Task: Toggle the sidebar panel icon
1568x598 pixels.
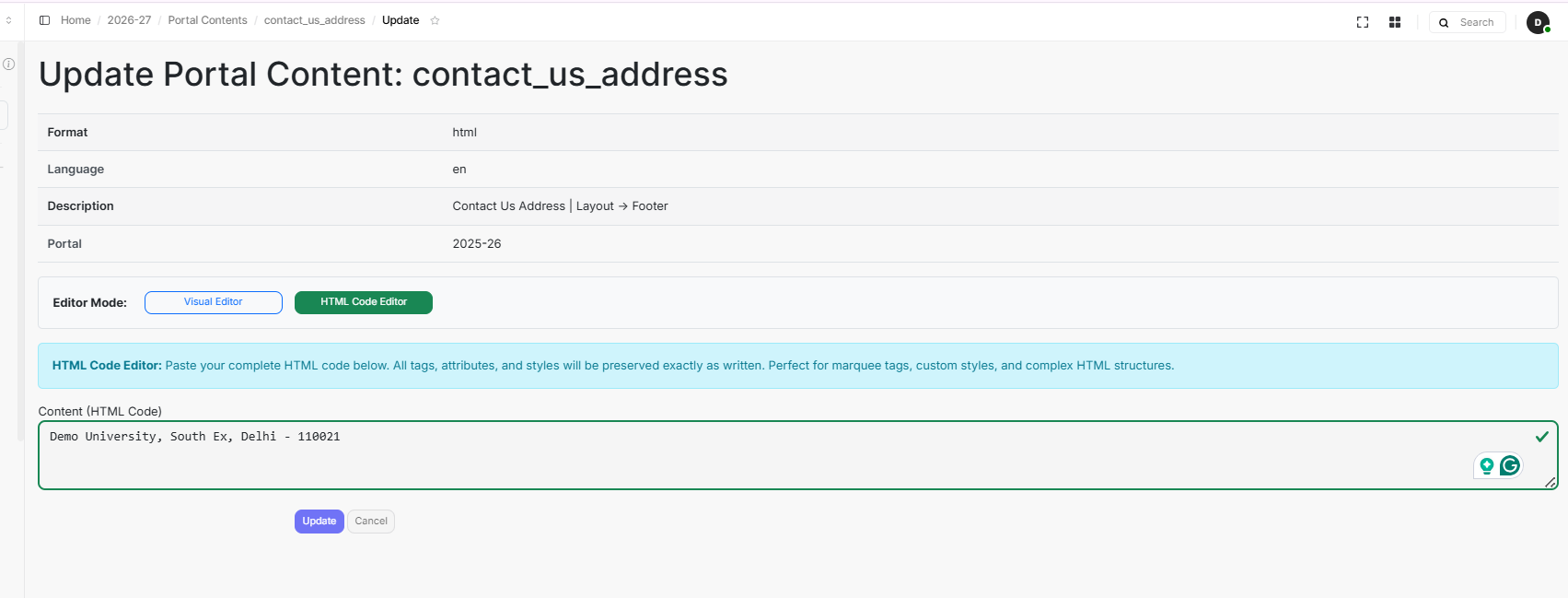Action: pyautogui.click(x=44, y=20)
